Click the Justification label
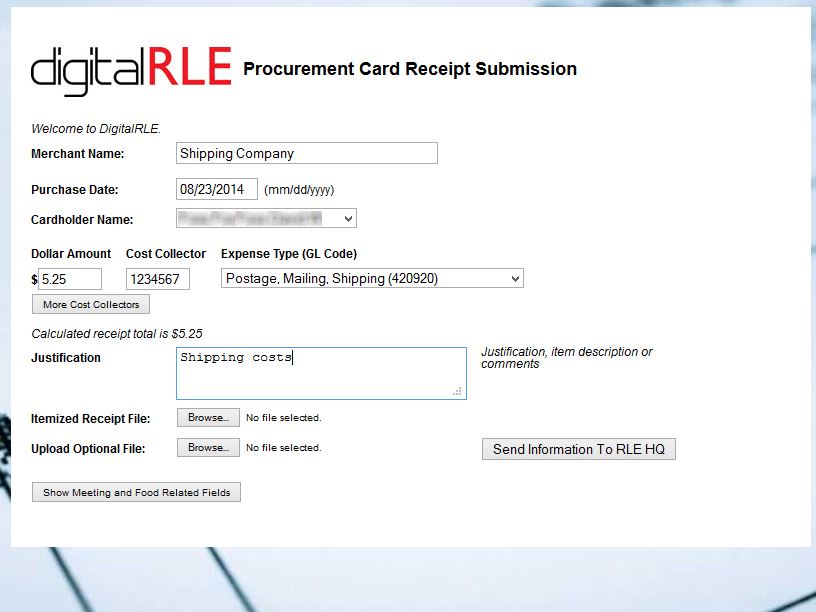 (66, 358)
